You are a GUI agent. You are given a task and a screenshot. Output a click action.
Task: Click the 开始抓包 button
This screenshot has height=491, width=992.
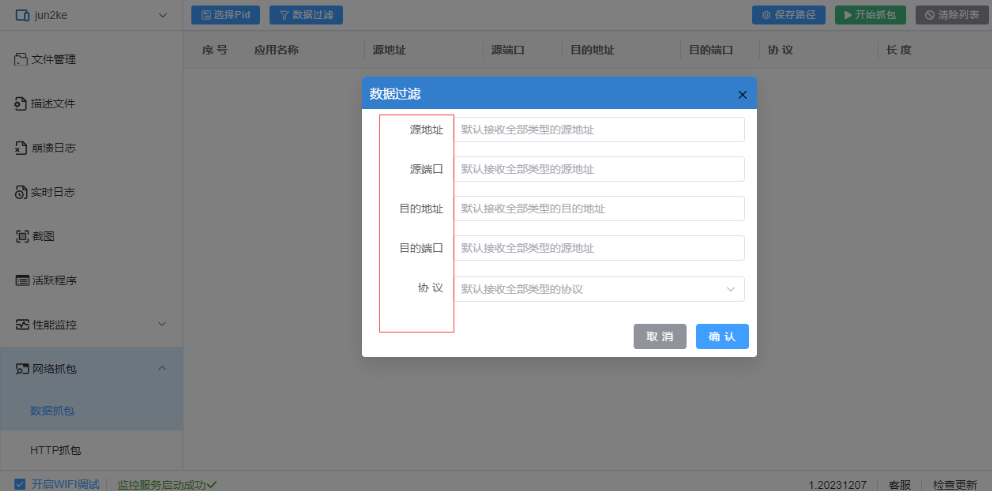(871, 15)
